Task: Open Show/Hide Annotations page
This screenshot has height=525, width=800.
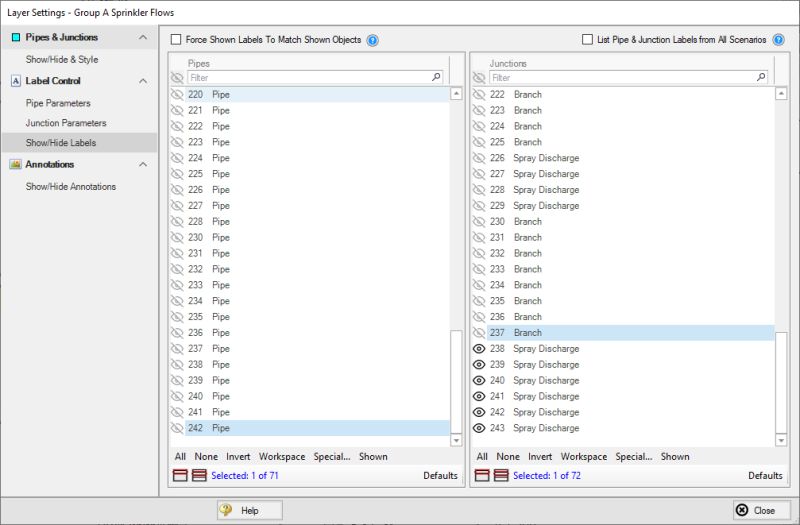Action: pyautogui.click(x=71, y=187)
